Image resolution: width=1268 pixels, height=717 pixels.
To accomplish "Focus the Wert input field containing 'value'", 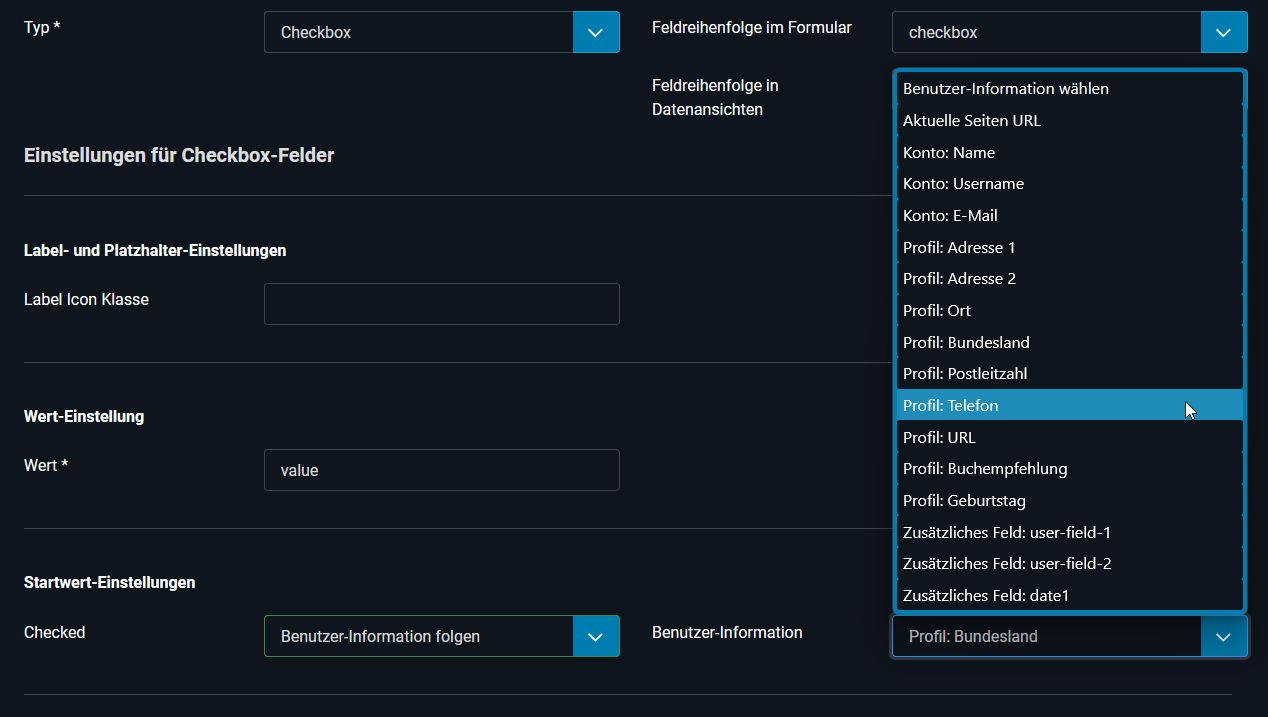I will pos(441,470).
